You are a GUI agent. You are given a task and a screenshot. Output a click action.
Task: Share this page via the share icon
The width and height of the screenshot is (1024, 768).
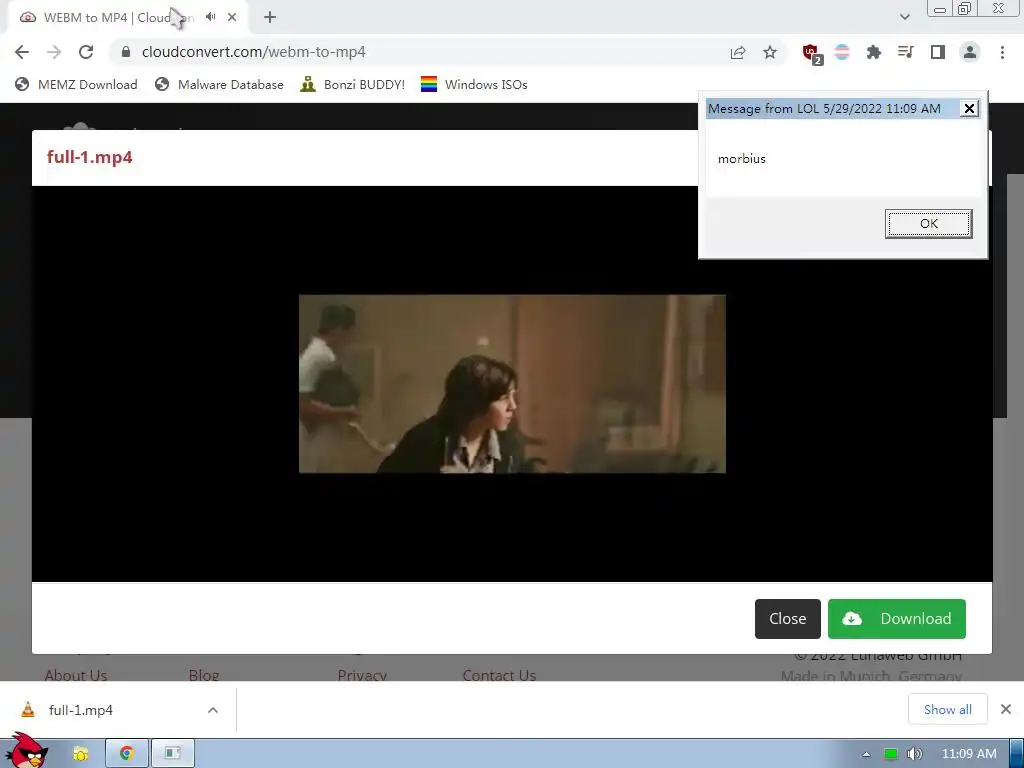pos(738,52)
